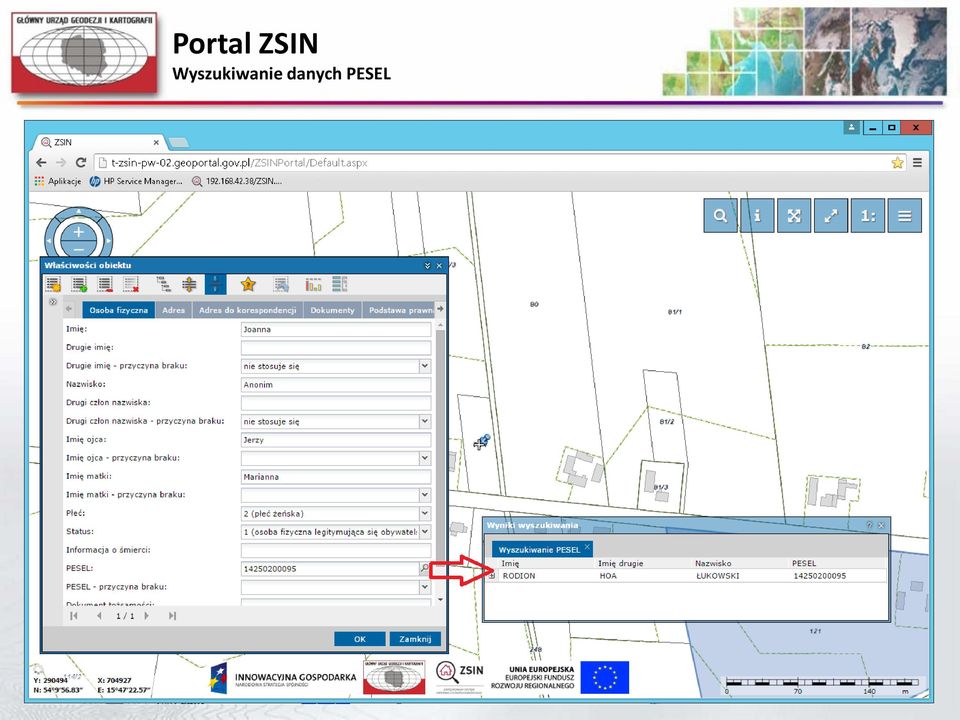
Task: Click the vertical expand/collapse arrows toolbar icon
Action: (x=189, y=284)
